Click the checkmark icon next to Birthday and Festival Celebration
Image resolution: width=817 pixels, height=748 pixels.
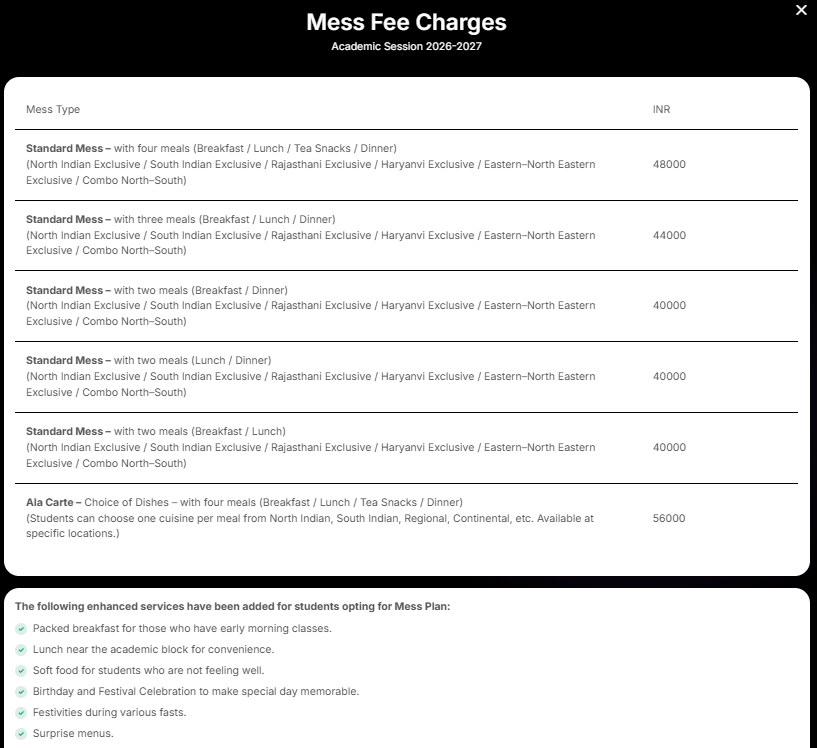coord(20,691)
